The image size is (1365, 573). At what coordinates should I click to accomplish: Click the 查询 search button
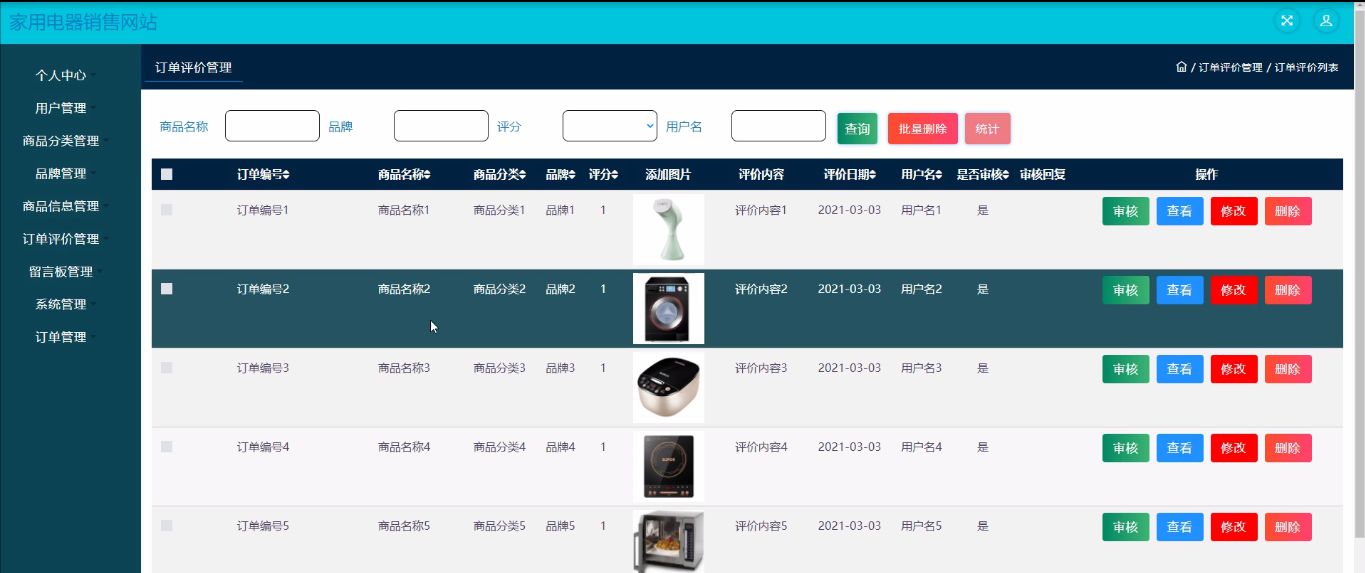[x=857, y=128]
